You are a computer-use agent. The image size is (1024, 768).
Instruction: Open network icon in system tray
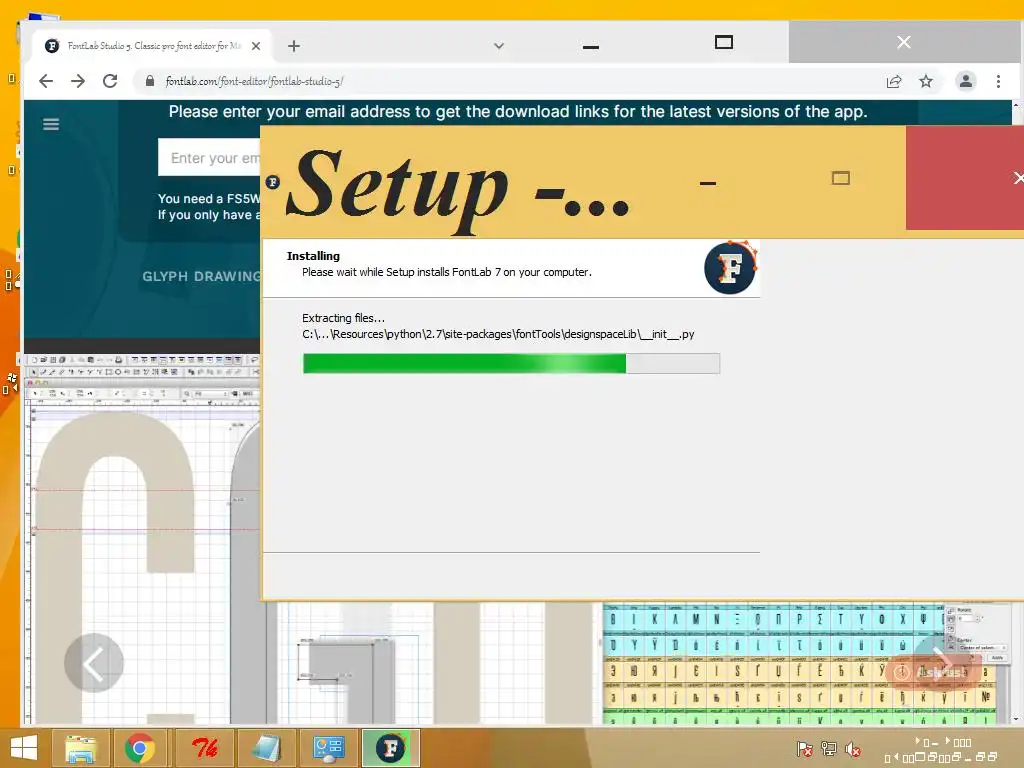point(829,748)
